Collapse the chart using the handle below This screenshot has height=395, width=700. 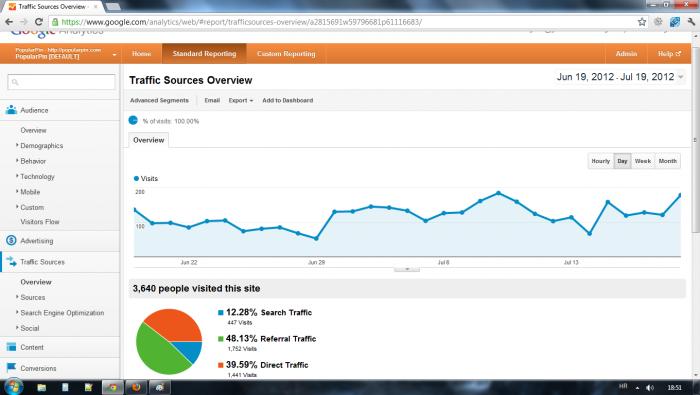tap(407, 270)
